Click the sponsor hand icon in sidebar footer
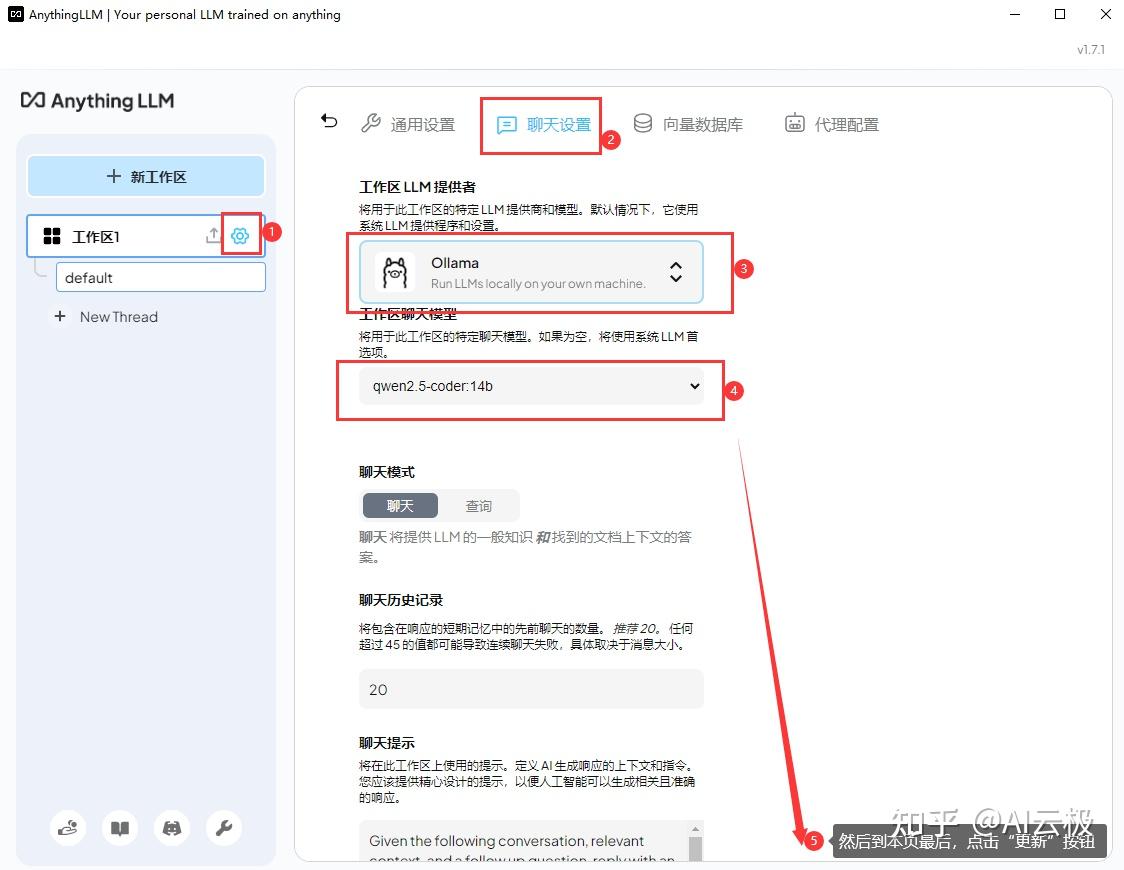Viewport: 1124px width, 870px height. (x=67, y=828)
